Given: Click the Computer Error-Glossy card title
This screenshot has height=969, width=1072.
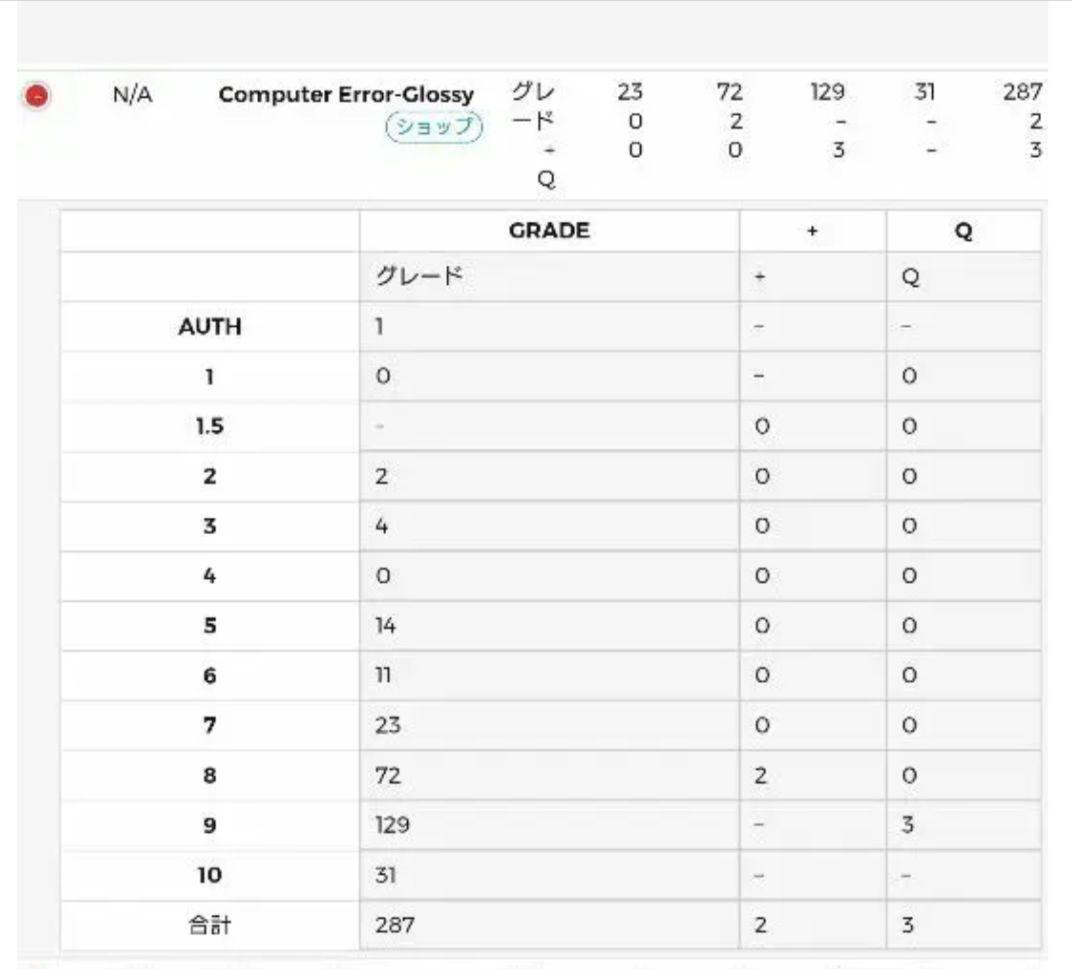Looking at the screenshot, I should [346, 95].
